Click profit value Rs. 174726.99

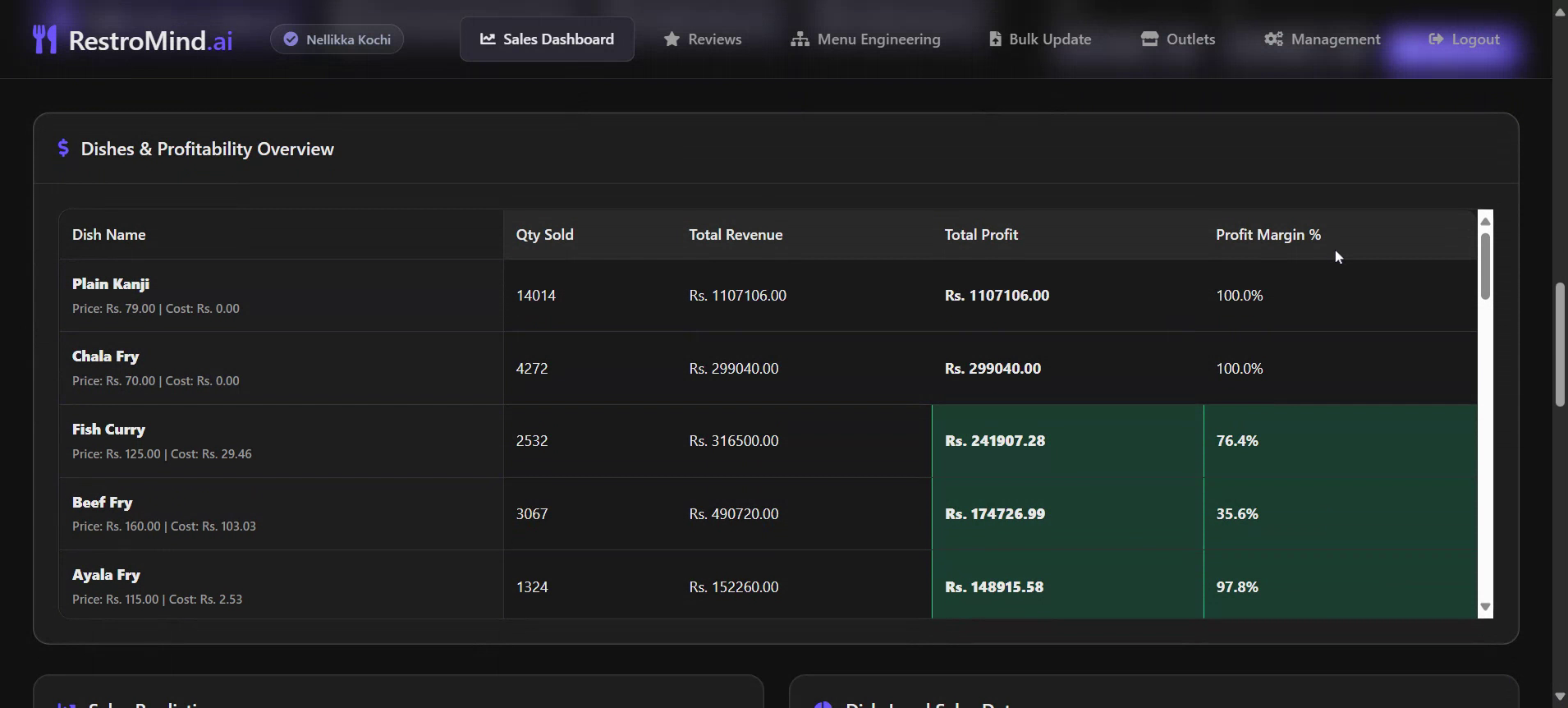click(995, 514)
